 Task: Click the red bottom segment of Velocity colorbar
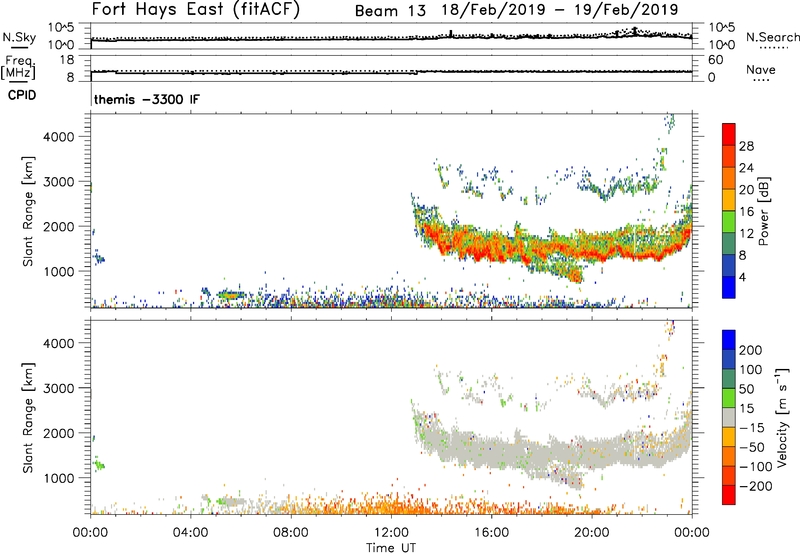(x=729, y=495)
